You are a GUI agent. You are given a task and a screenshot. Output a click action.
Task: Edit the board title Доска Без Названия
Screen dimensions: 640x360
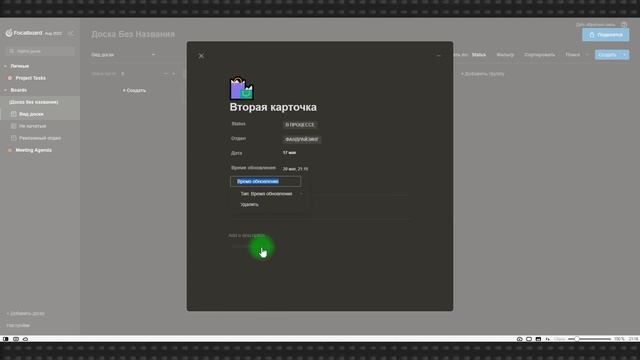[133, 34]
